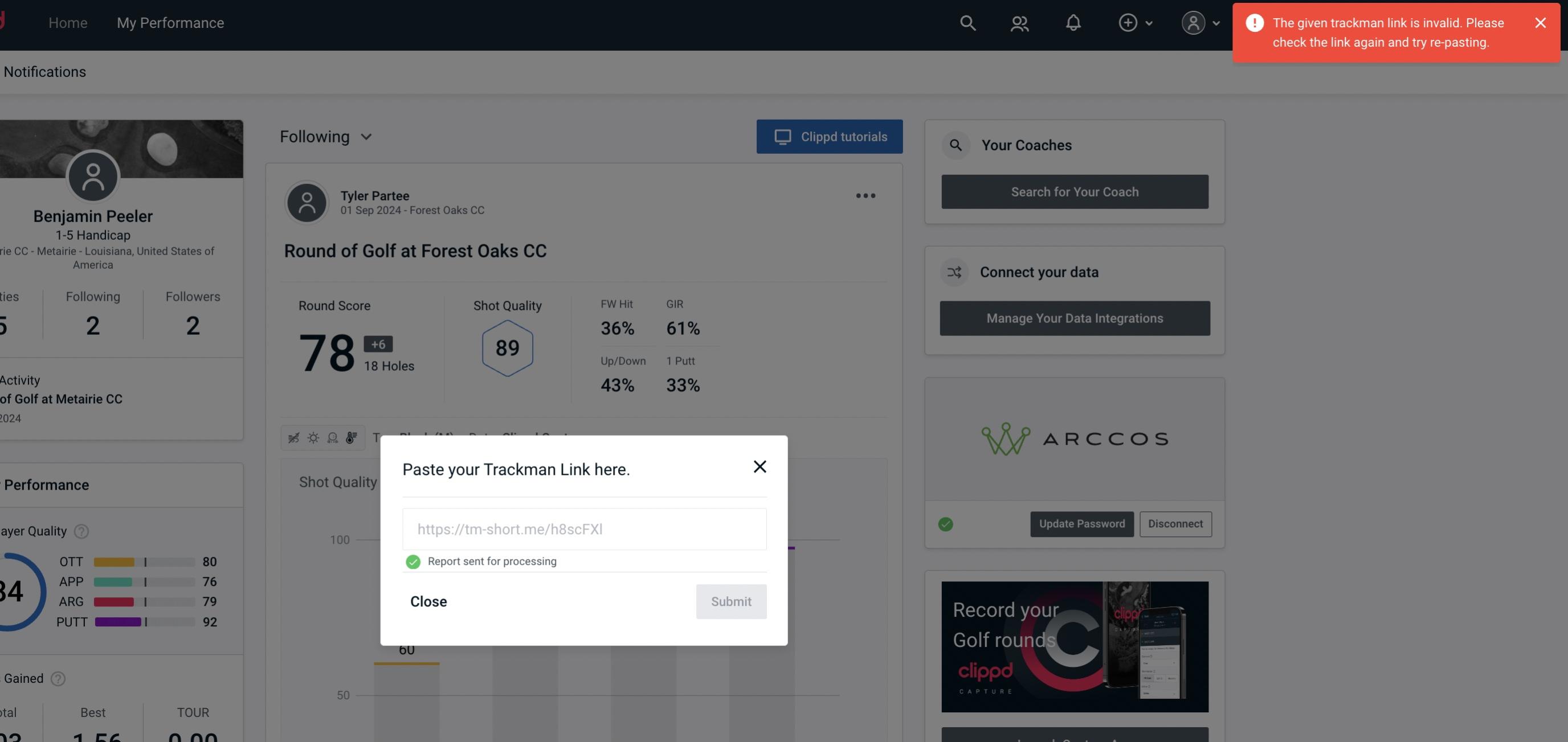
Task: Click the Record Golf Rounds video thumbnail
Action: coord(1074,646)
